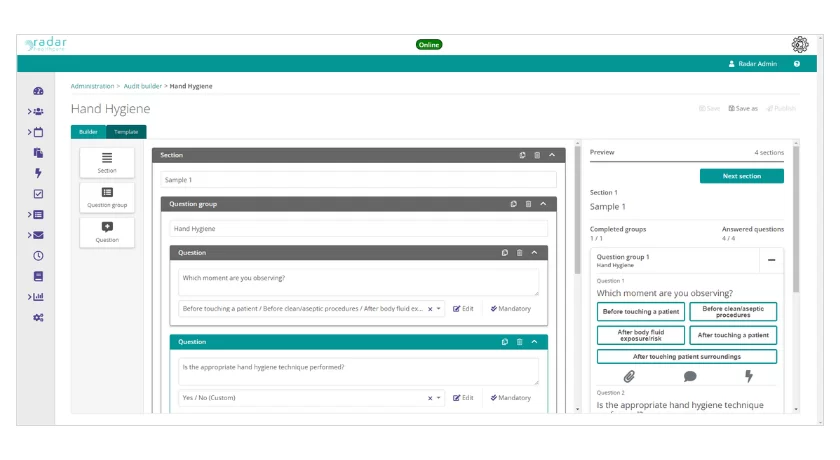Click the comment bubble icon in preview

click(x=690, y=377)
